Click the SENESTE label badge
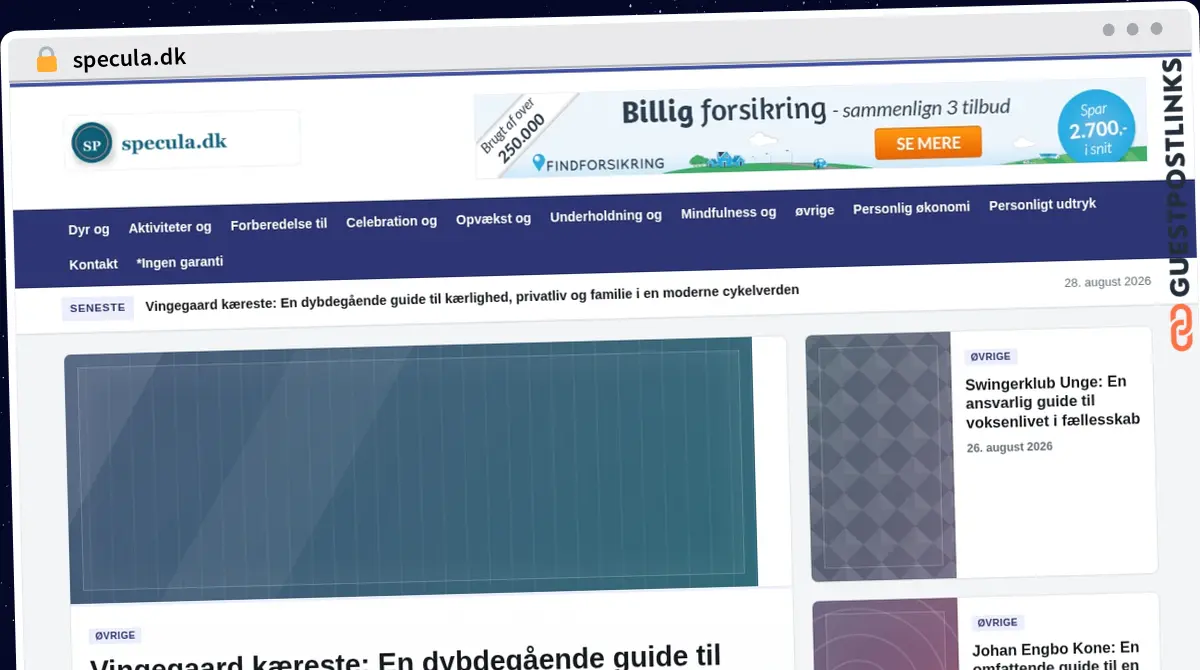 pos(98,308)
